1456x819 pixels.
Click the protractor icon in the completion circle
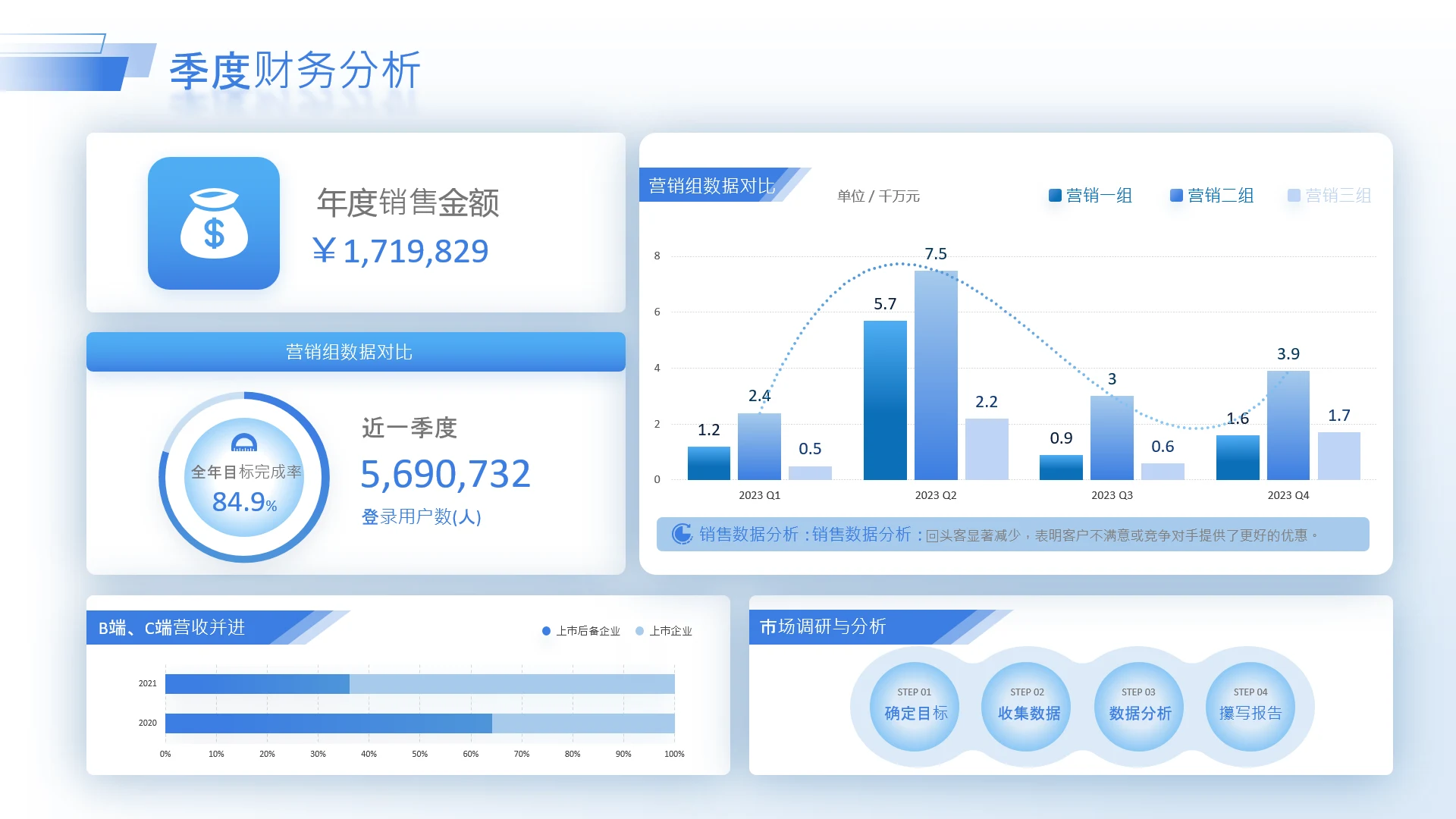click(244, 443)
